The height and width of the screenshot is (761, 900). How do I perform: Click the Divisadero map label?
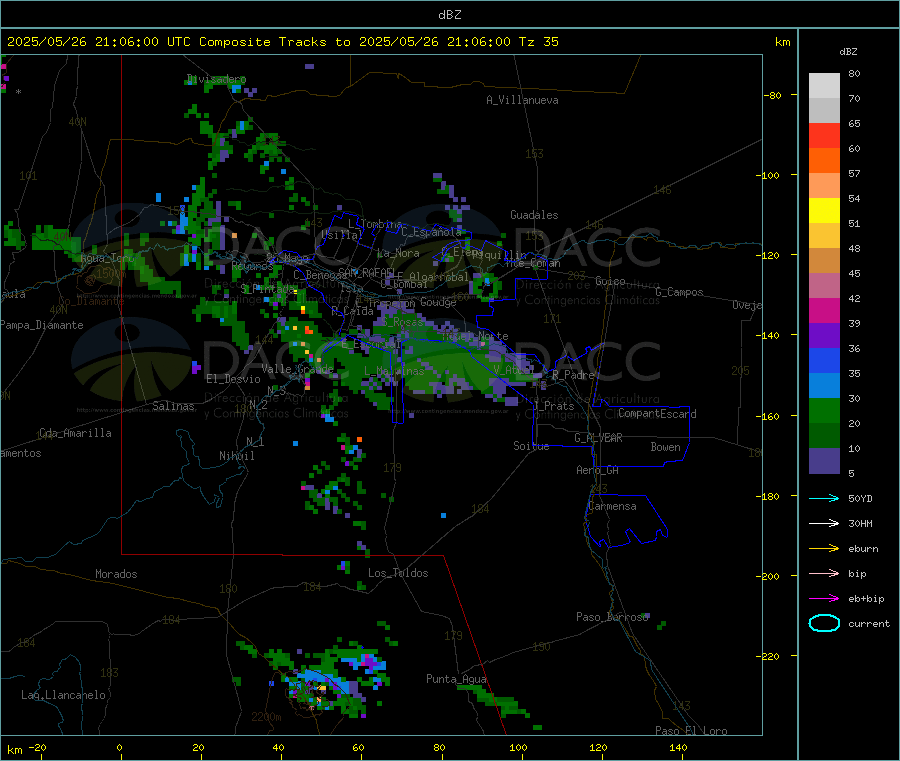tap(216, 79)
